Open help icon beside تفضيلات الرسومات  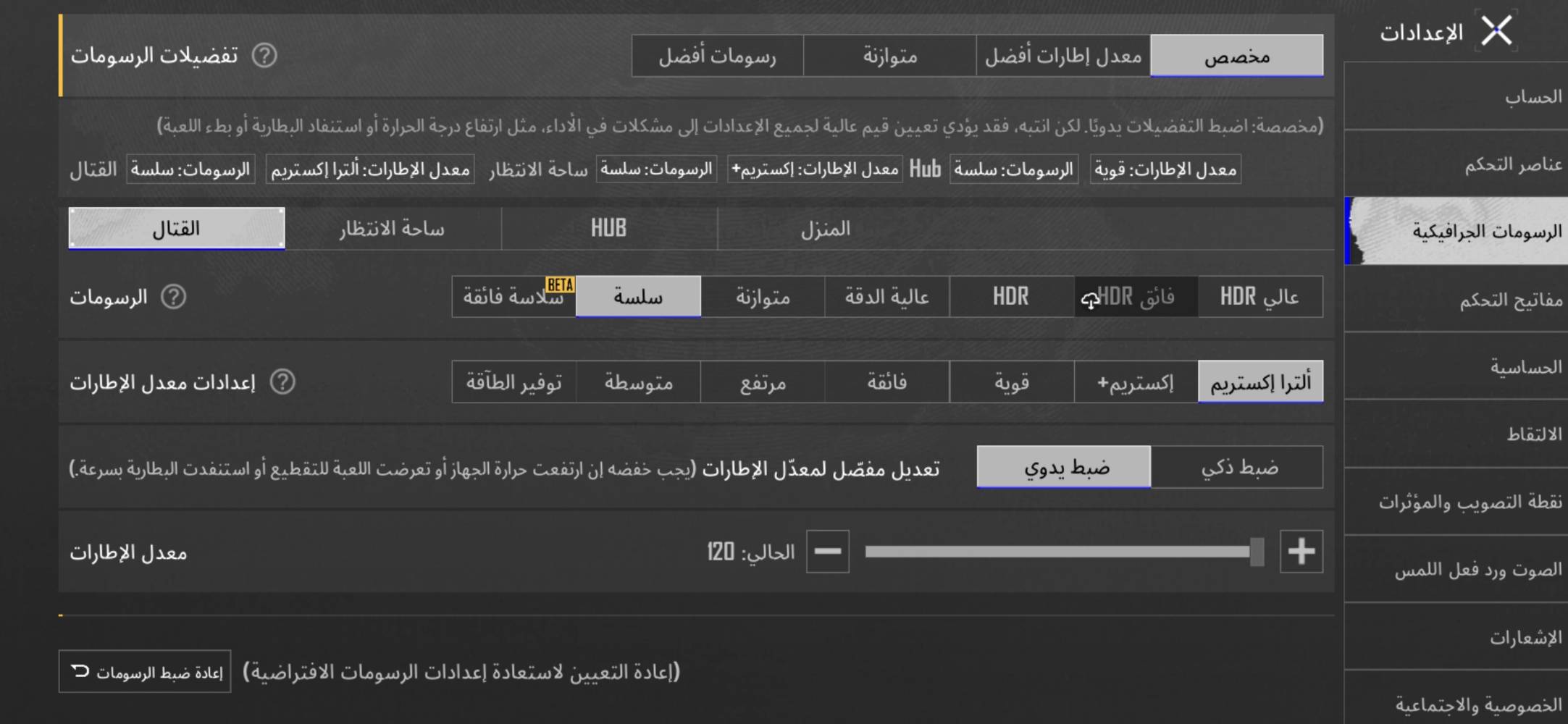[x=264, y=55]
